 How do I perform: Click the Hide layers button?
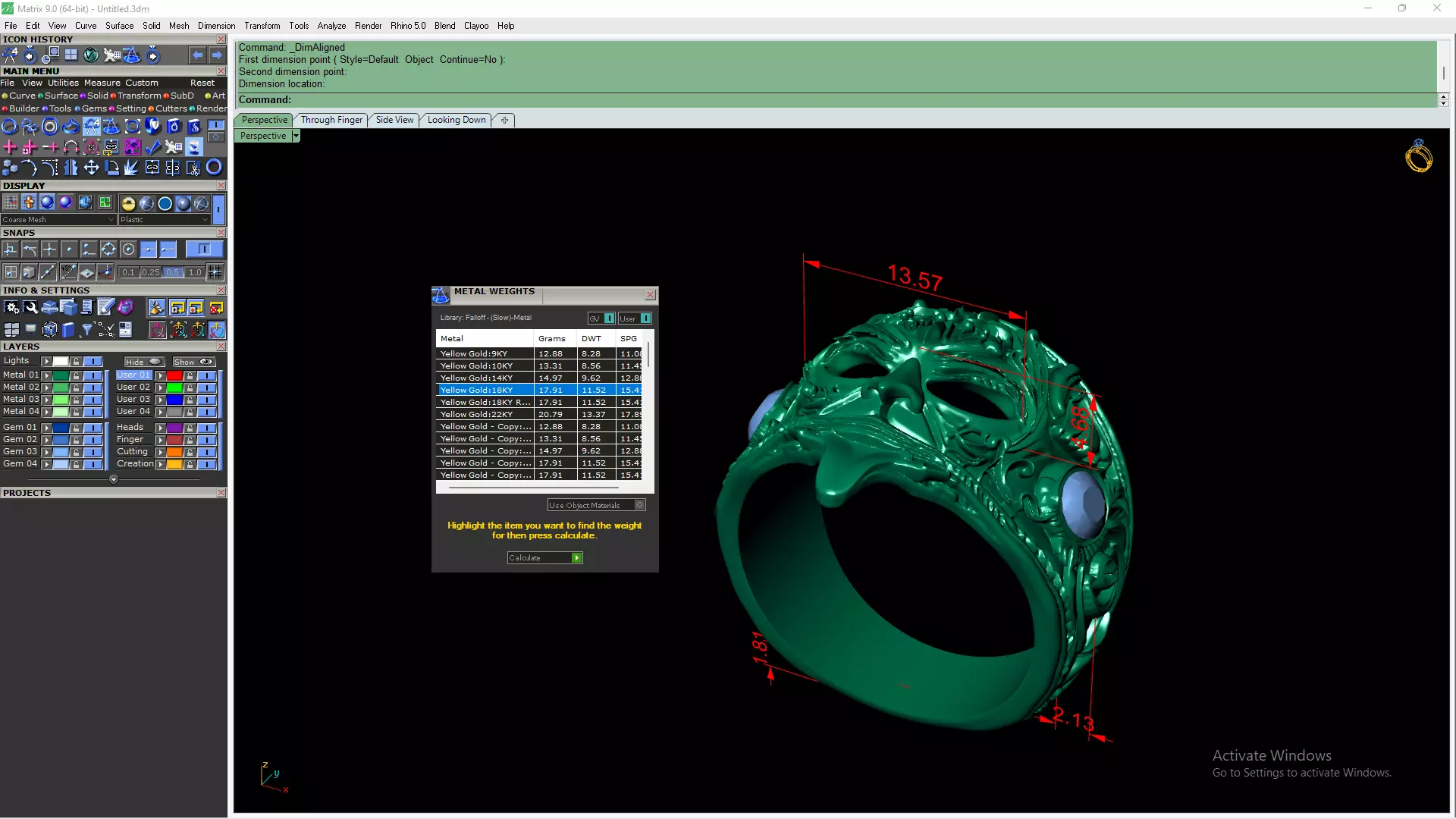[x=144, y=362]
